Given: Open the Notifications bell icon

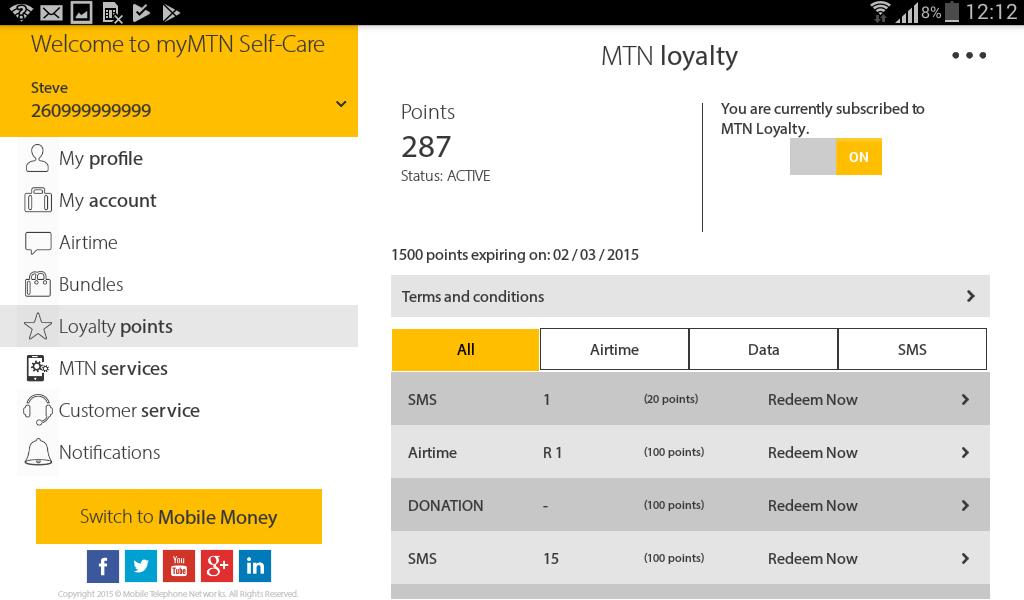Looking at the screenshot, I should click(x=38, y=452).
